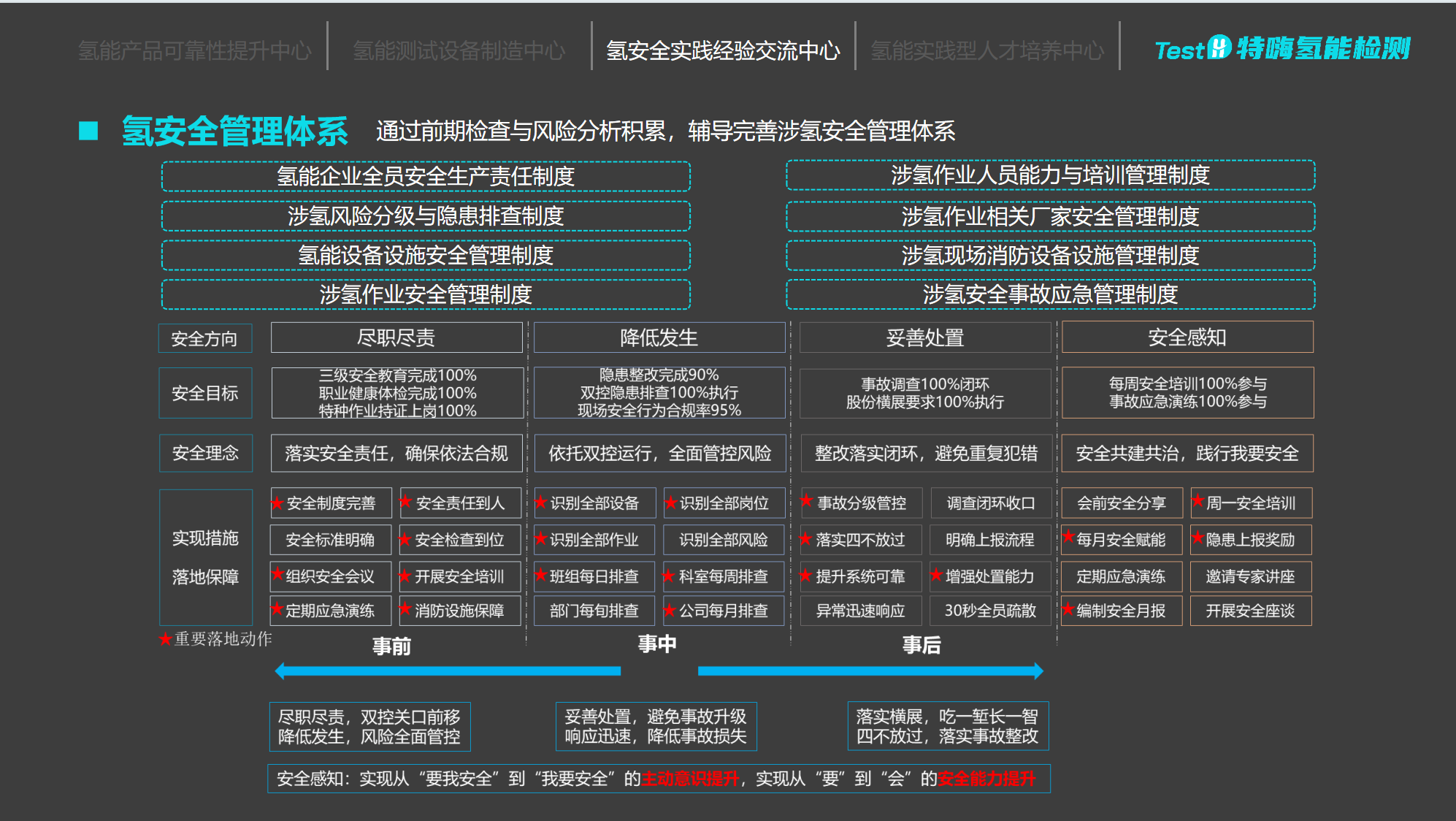Select 氢能企业全员安全生产责任制度 box
This screenshot has height=821, width=1456.
click(x=425, y=176)
